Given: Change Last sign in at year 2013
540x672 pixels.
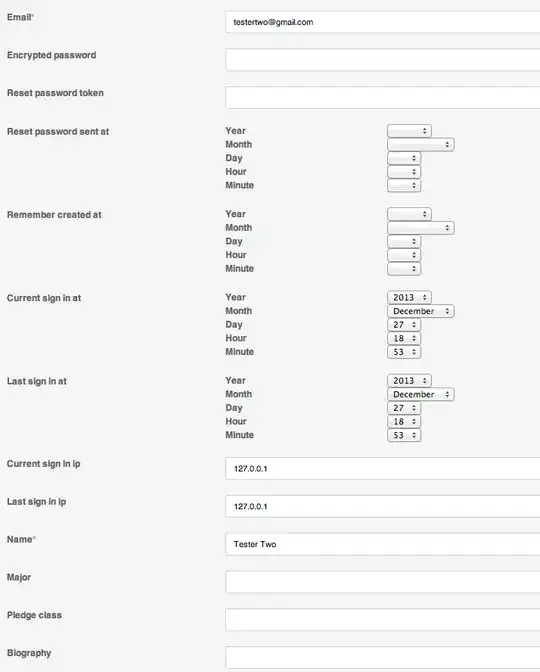Looking at the screenshot, I should tap(409, 380).
